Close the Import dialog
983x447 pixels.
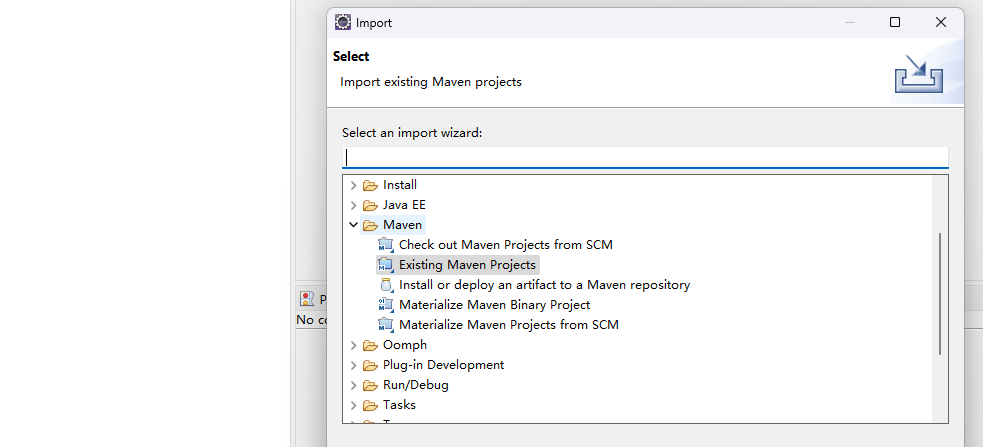pyautogui.click(x=940, y=23)
